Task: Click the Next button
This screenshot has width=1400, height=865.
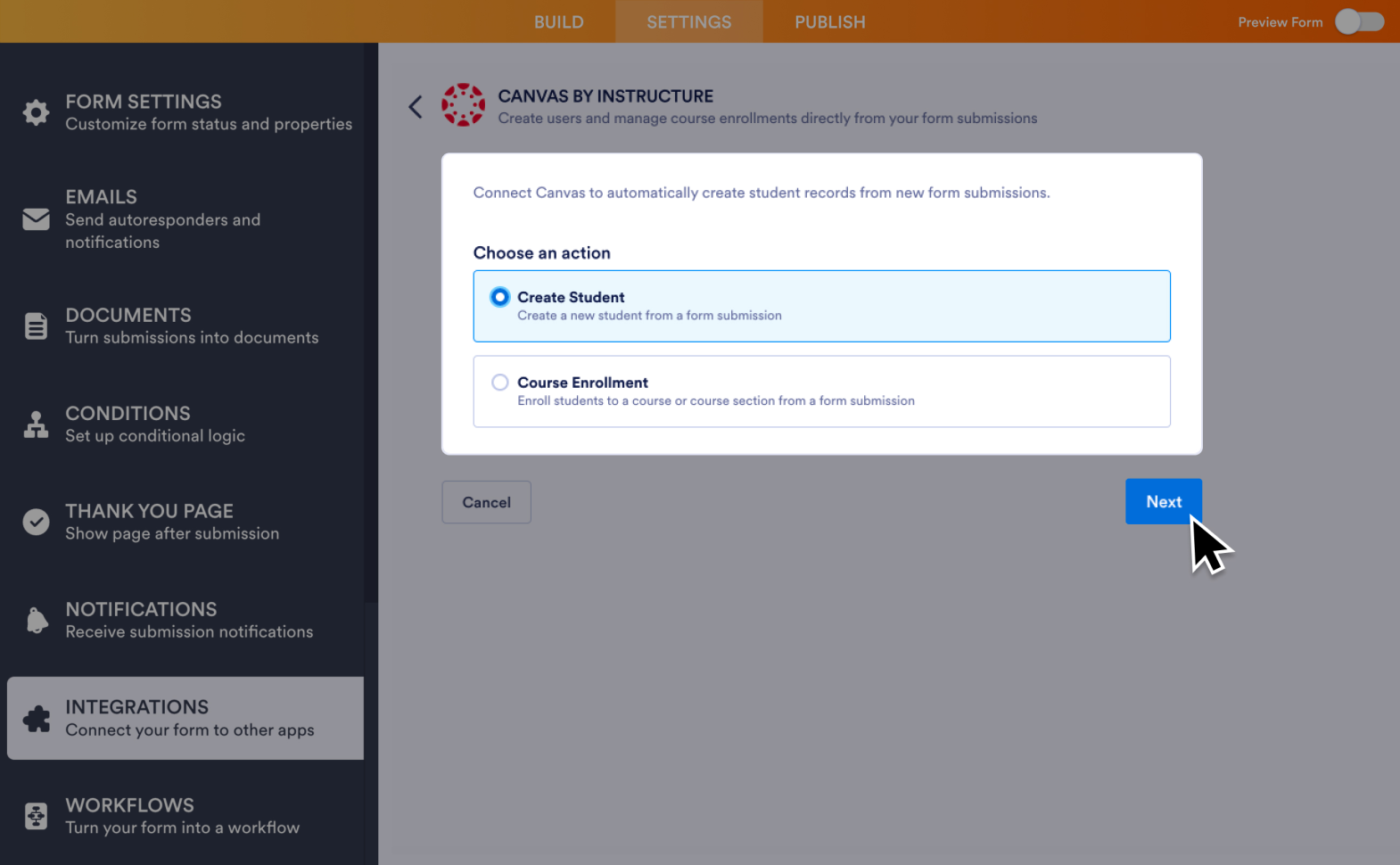Action: pos(1164,501)
